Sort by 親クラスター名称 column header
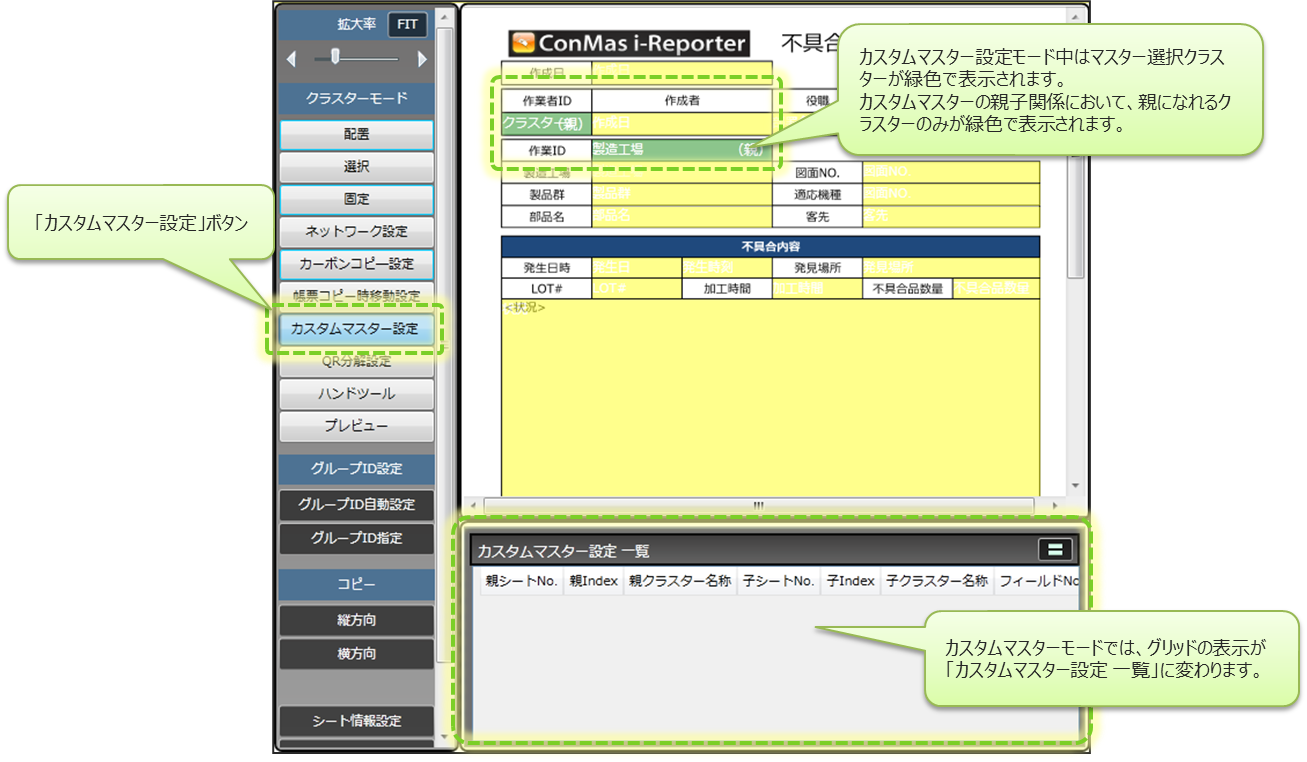 pyautogui.click(x=679, y=581)
